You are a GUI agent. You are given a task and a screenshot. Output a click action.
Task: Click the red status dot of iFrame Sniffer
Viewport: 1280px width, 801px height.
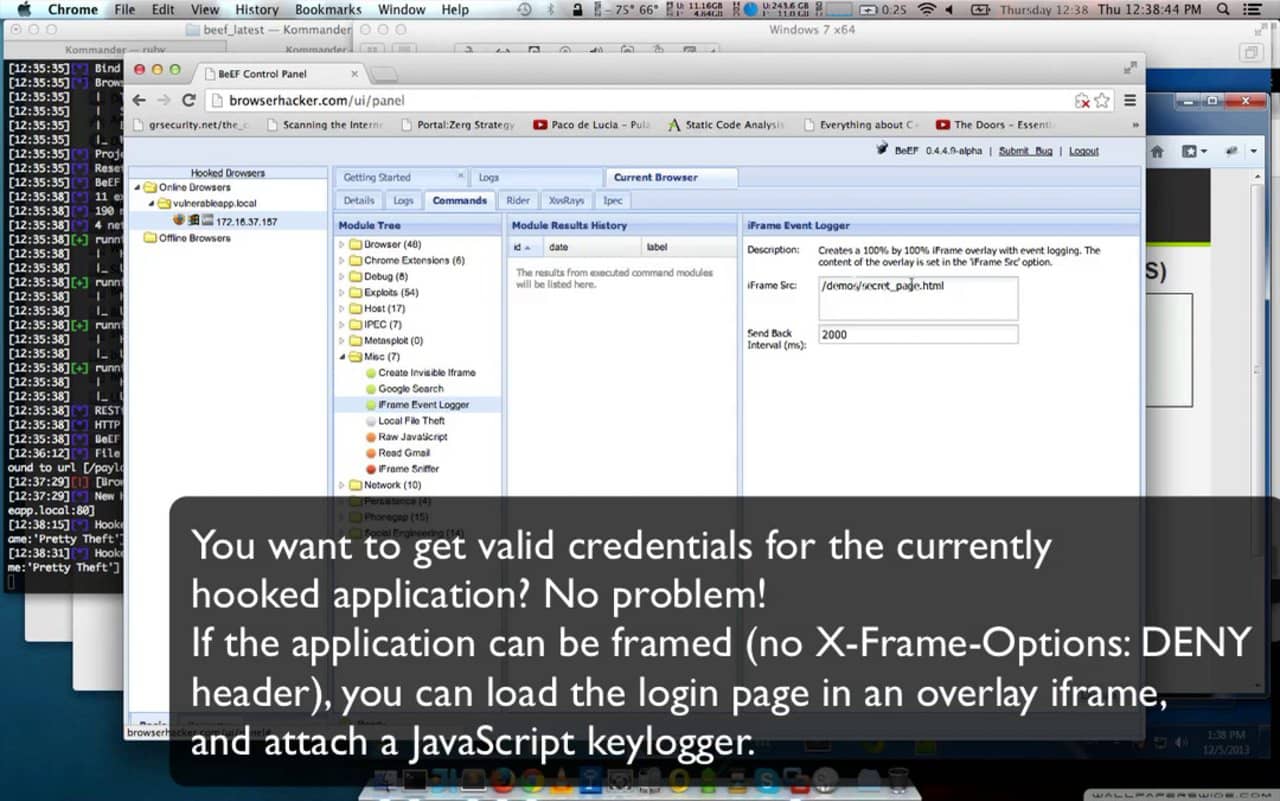(x=371, y=469)
